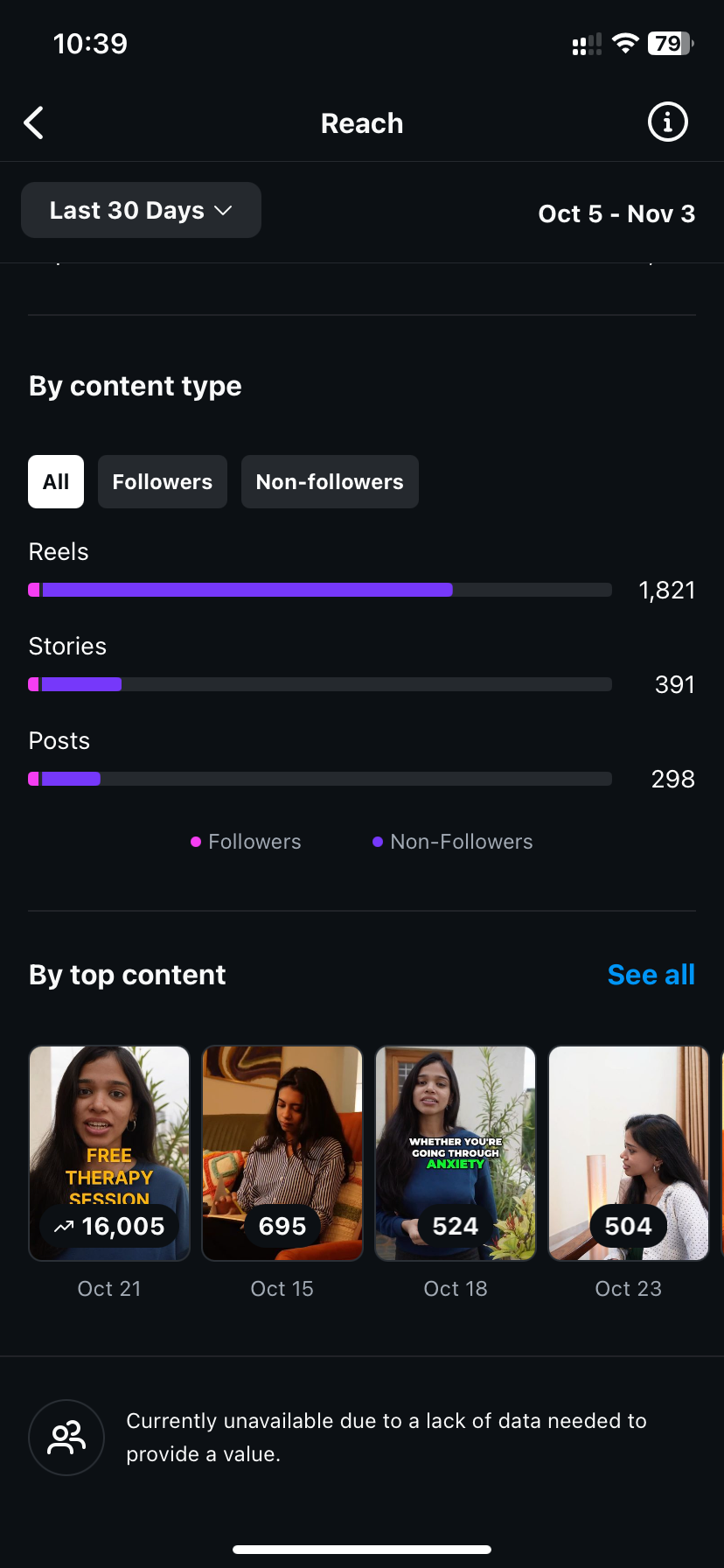Tap the audience people icon
The width and height of the screenshot is (724, 1568).
pyautogui.click(x=66, y=1438)
